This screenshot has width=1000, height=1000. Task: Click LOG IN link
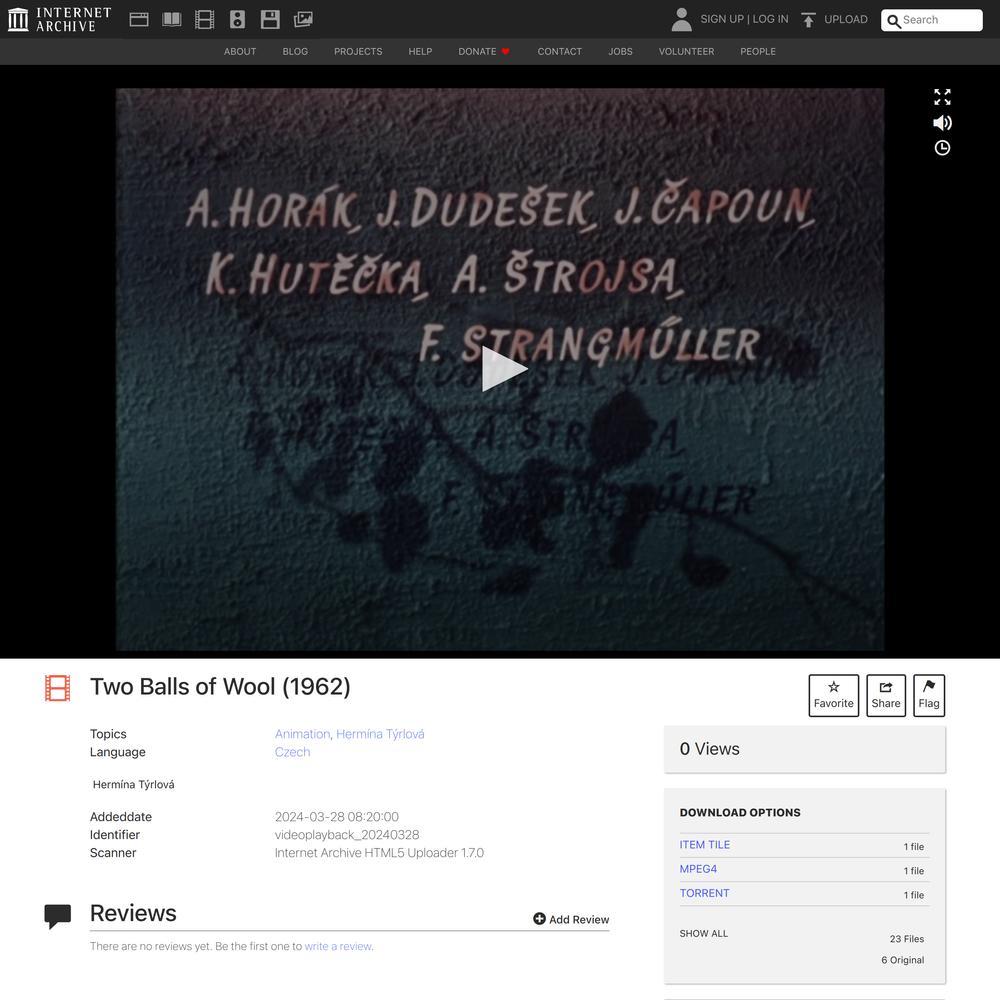770,19
